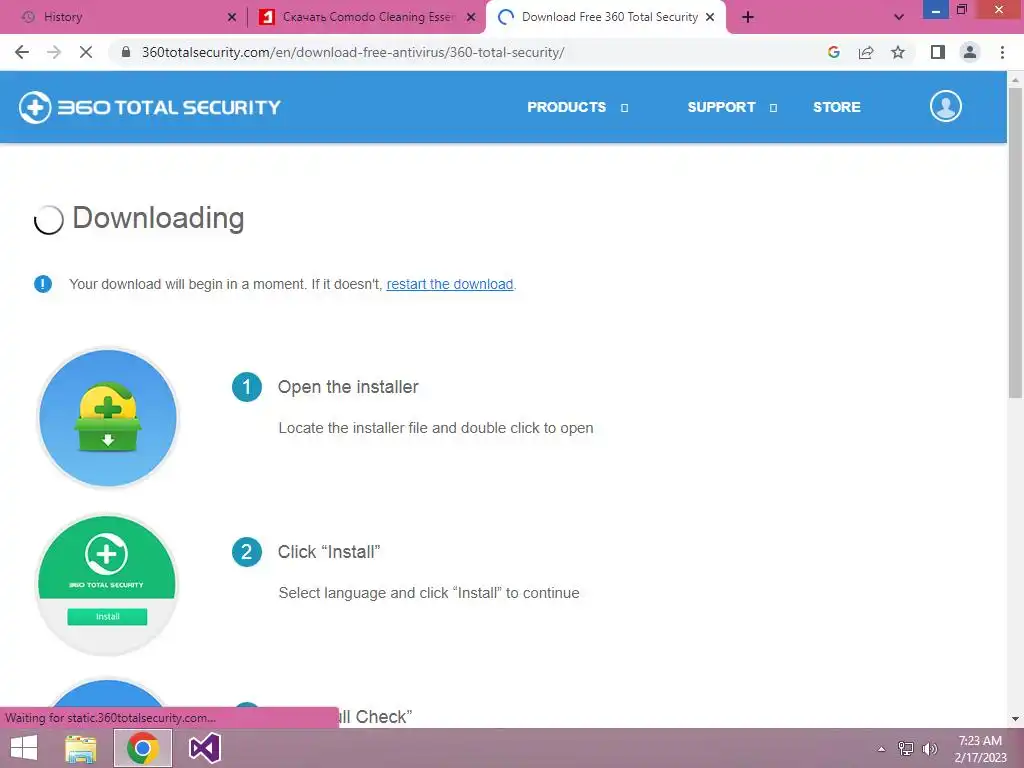
Task: Close the 360 Total Security tab
Action: coord(710,17)
